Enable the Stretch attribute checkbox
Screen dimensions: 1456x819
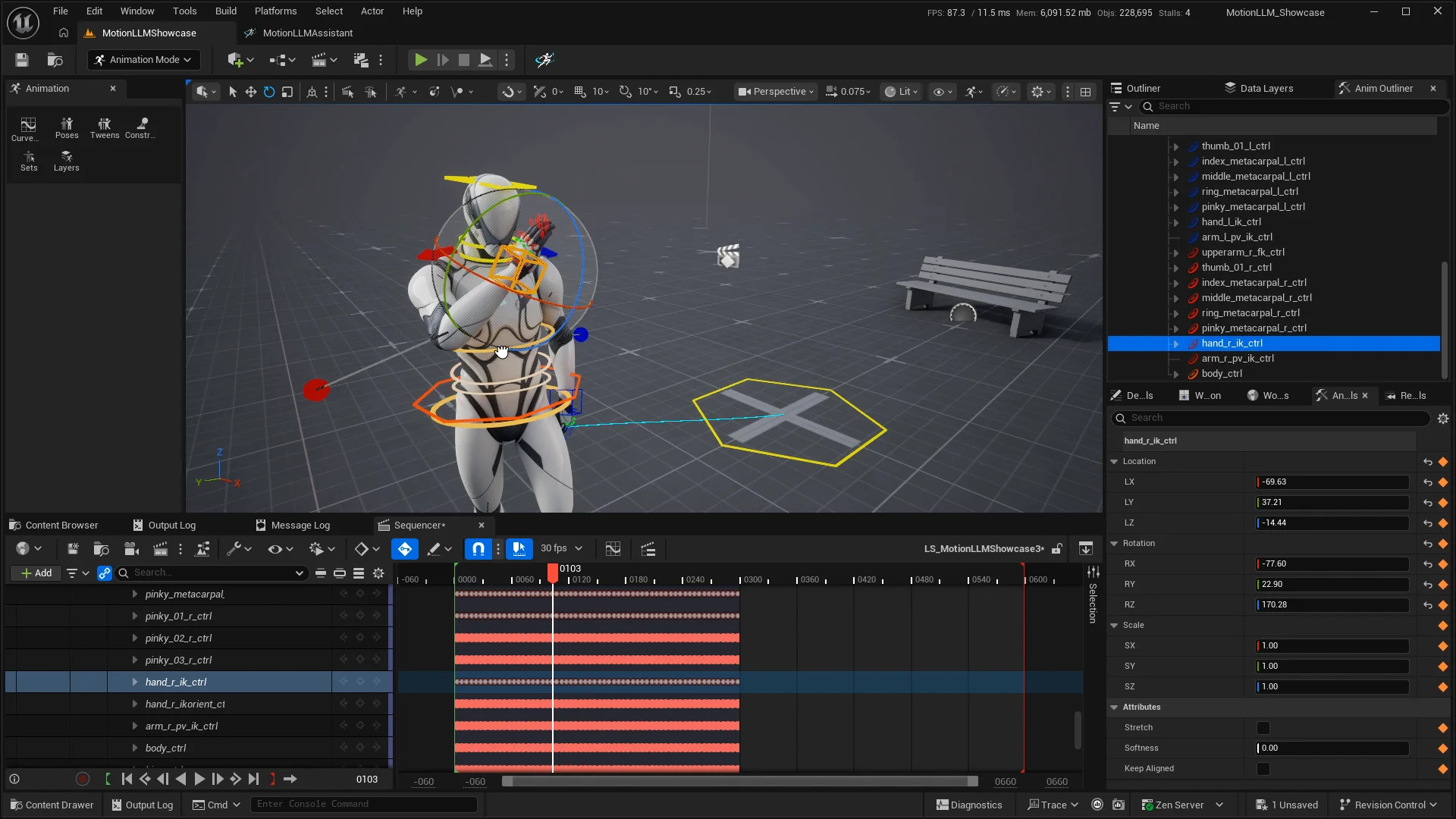click(x=1263, y=728)
